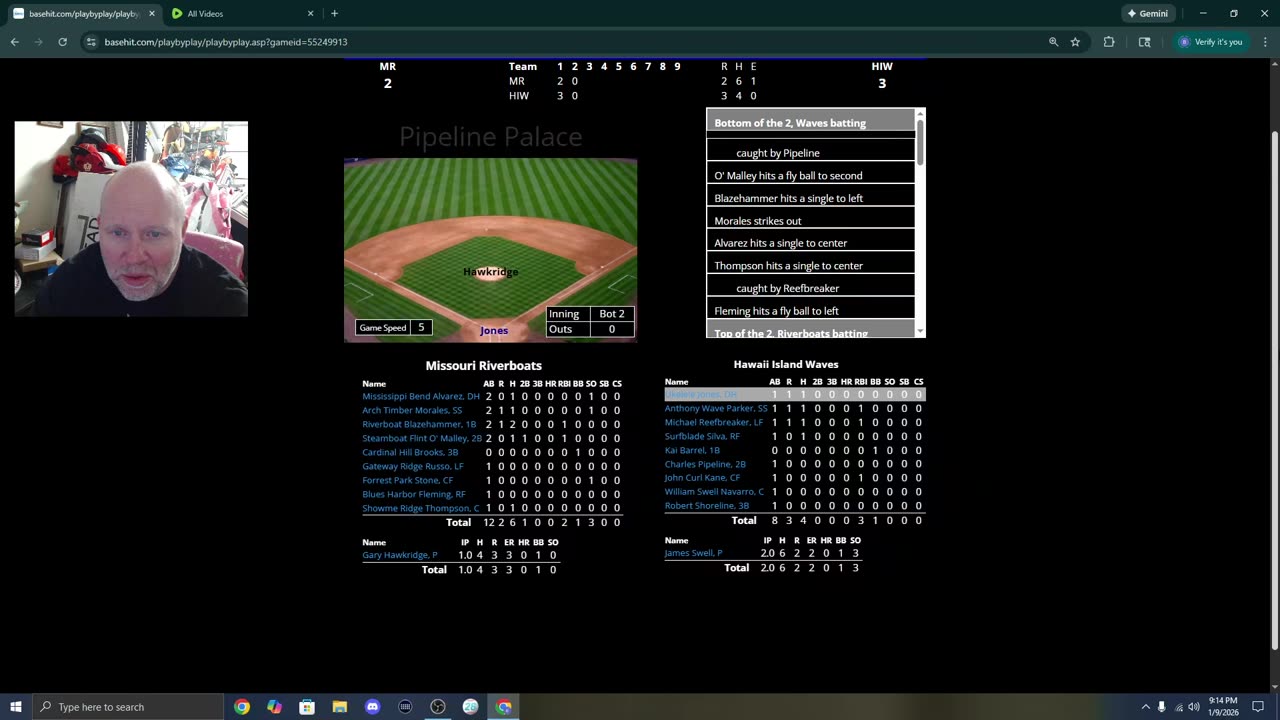This screenshot has width=1280, height=720.
Task: Show hidden system tray icons
Action: pyautogui.click(x=1145, y=707)
